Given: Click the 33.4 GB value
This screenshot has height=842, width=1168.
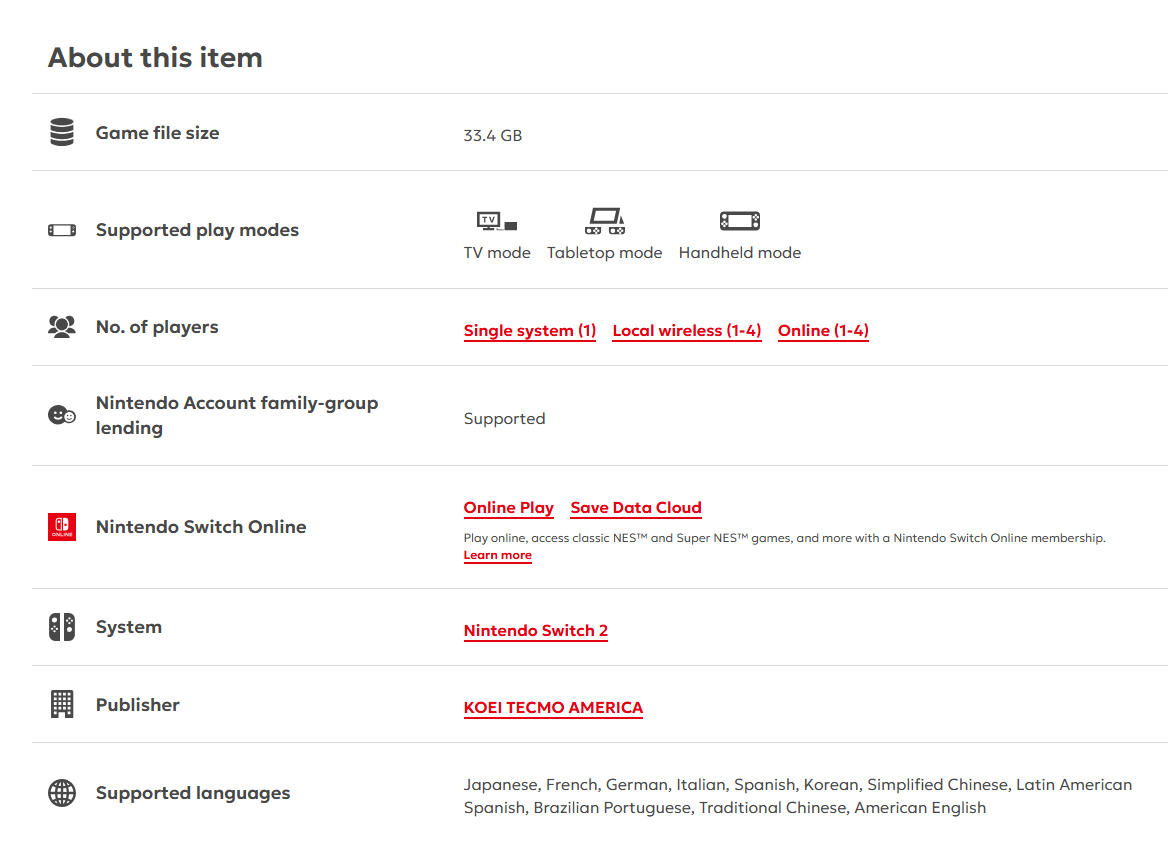Looking at the screenshot, I should point(492,136).
